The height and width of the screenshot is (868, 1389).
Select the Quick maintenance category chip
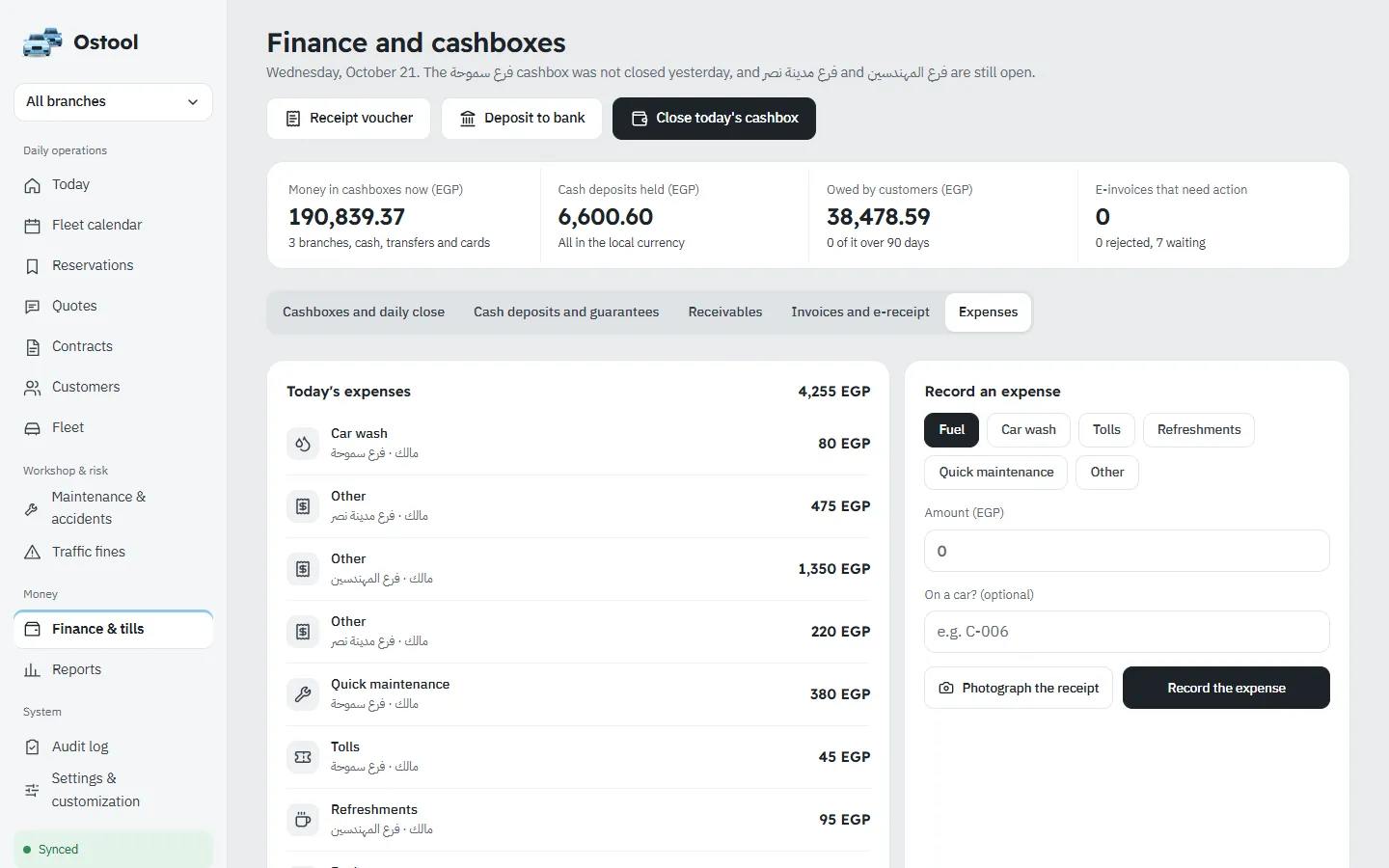[x=996, y=473]
